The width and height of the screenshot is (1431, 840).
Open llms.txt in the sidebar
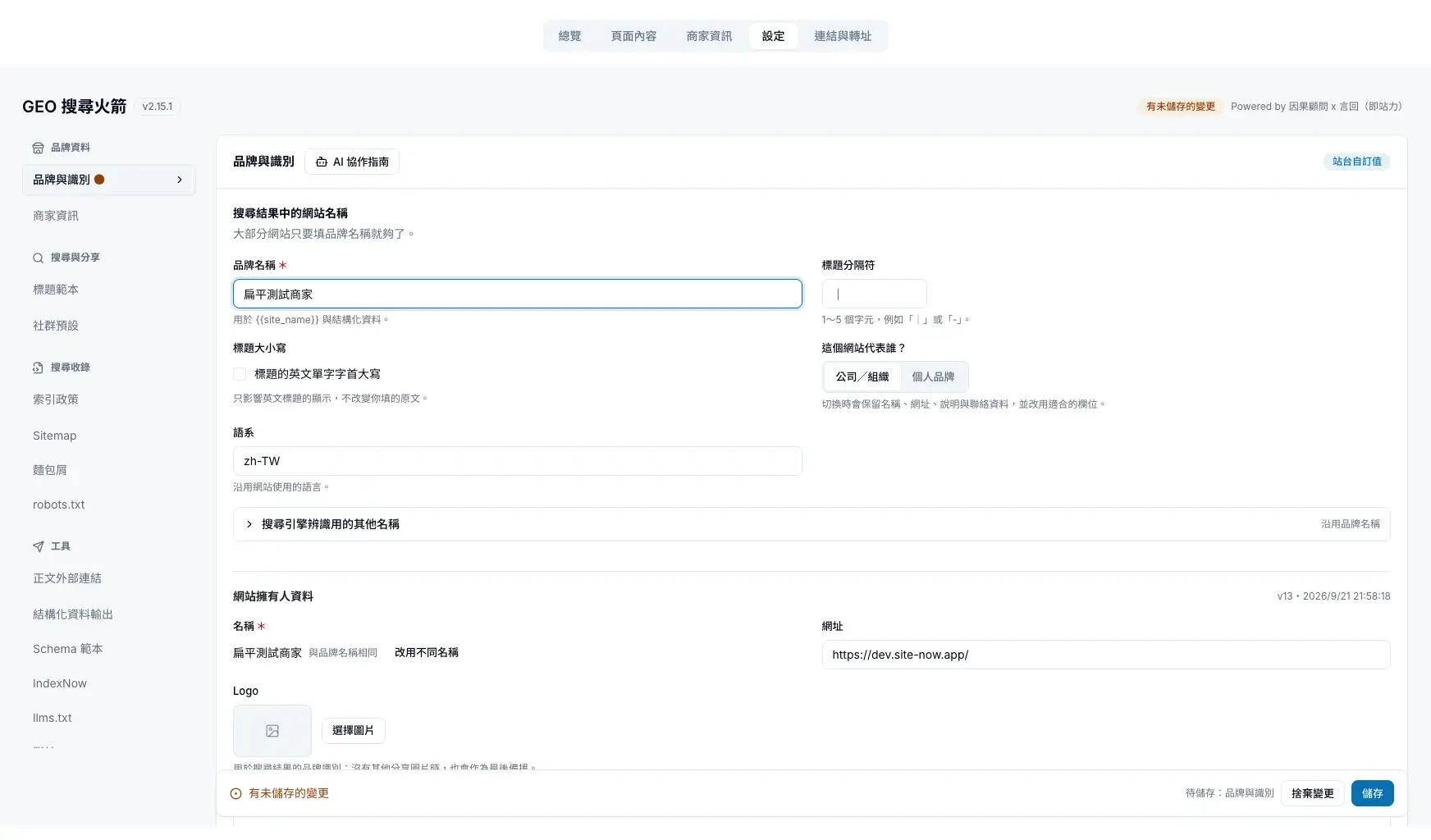[109, 718]
